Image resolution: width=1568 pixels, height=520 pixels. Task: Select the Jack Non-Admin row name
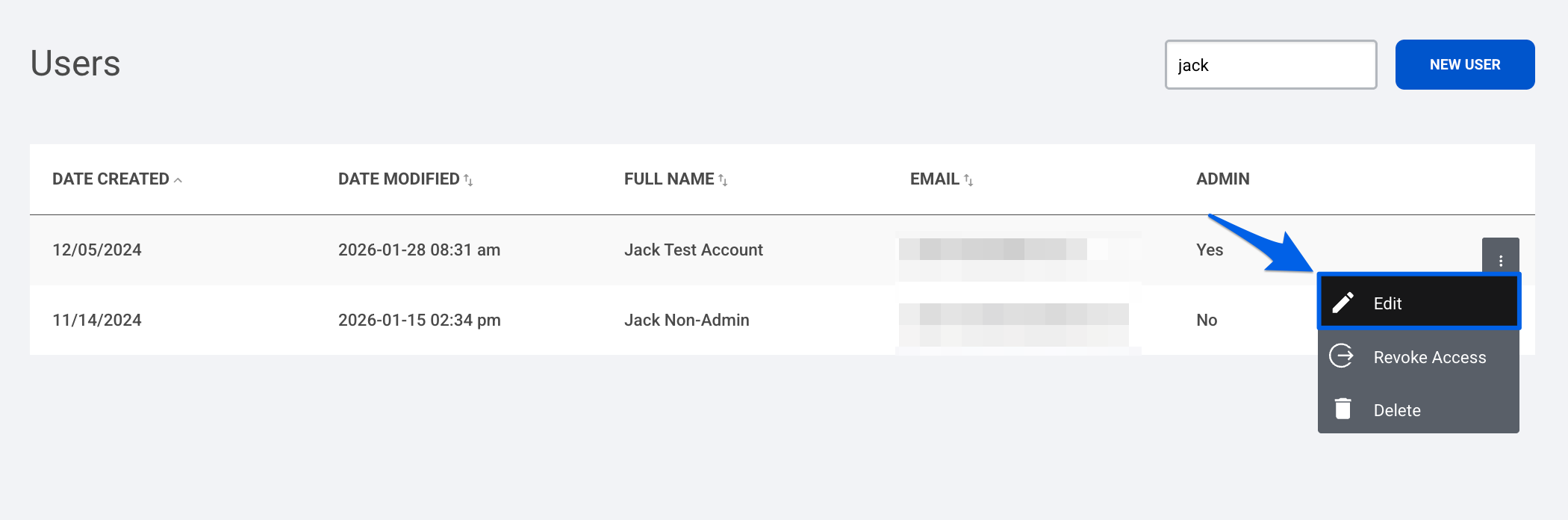(x=687, y=320)
